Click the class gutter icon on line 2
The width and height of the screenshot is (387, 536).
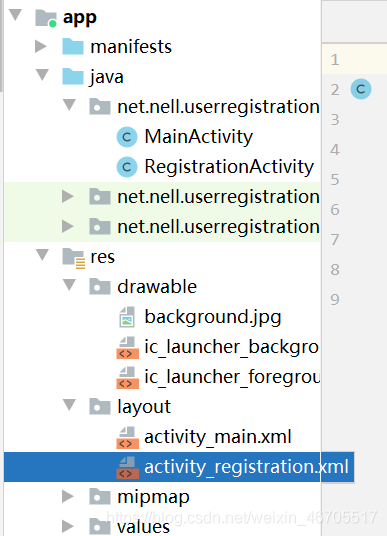pyautogui.click(x=361, y=89)
